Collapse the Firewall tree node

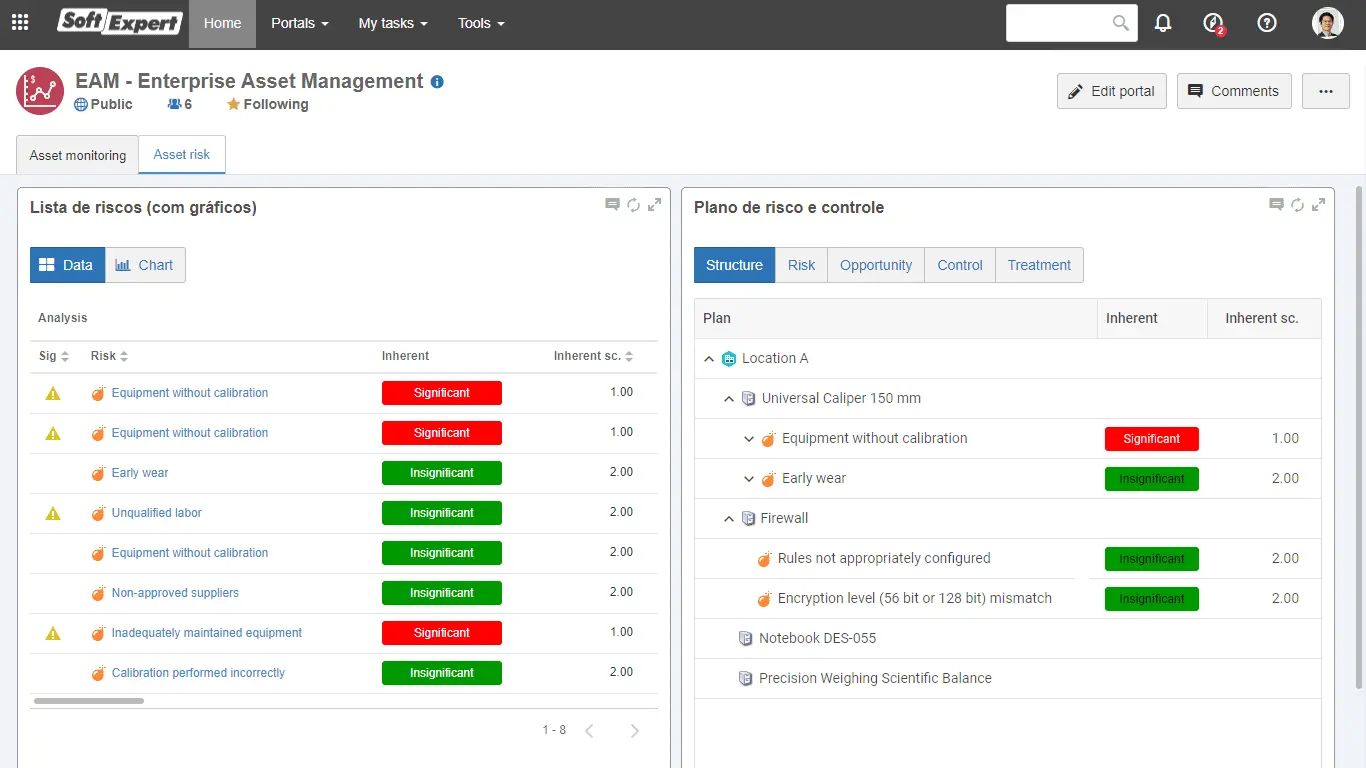[729, 518]
